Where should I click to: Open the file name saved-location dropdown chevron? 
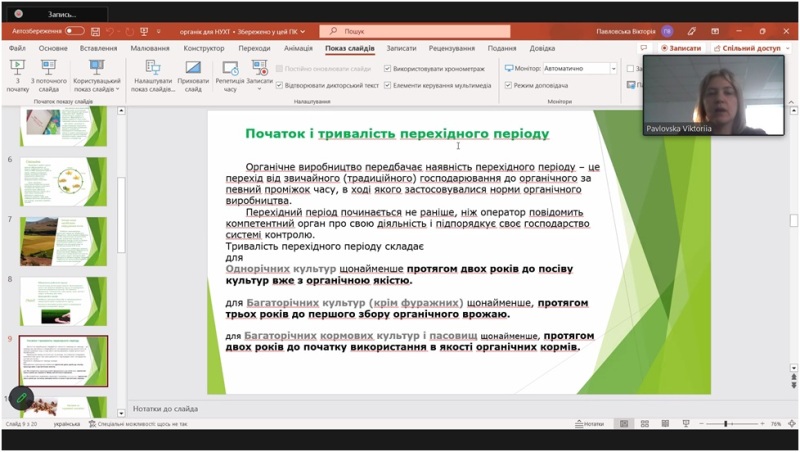[x=303, y=32]
